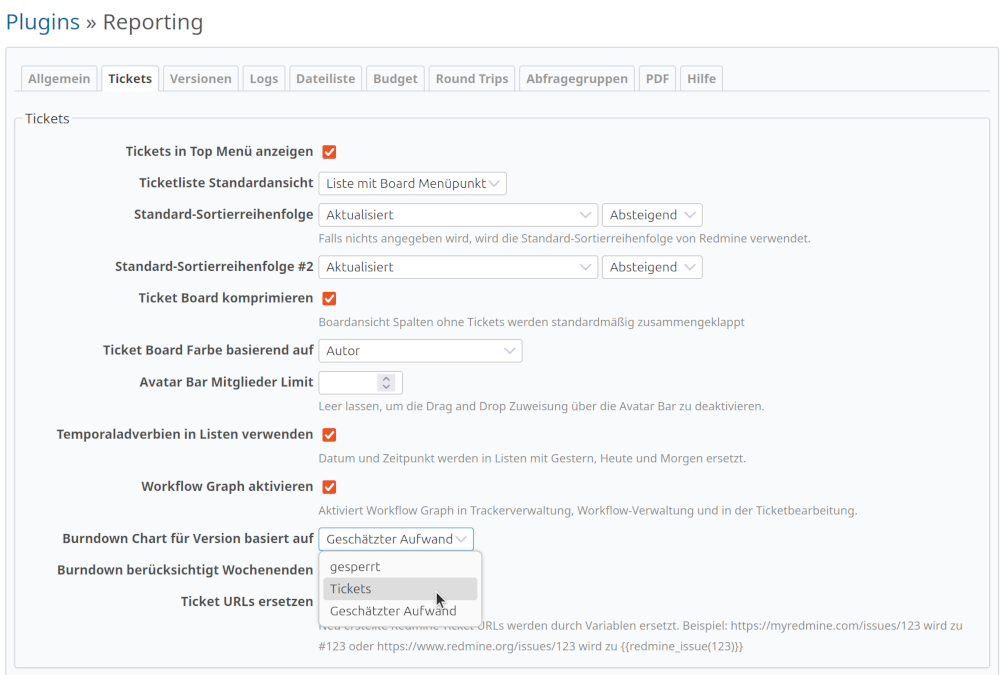Disable 'Tickets in Top Menü anzeigen'
The width and height of the screenshot is (1000, 675).
pos(329,151)
